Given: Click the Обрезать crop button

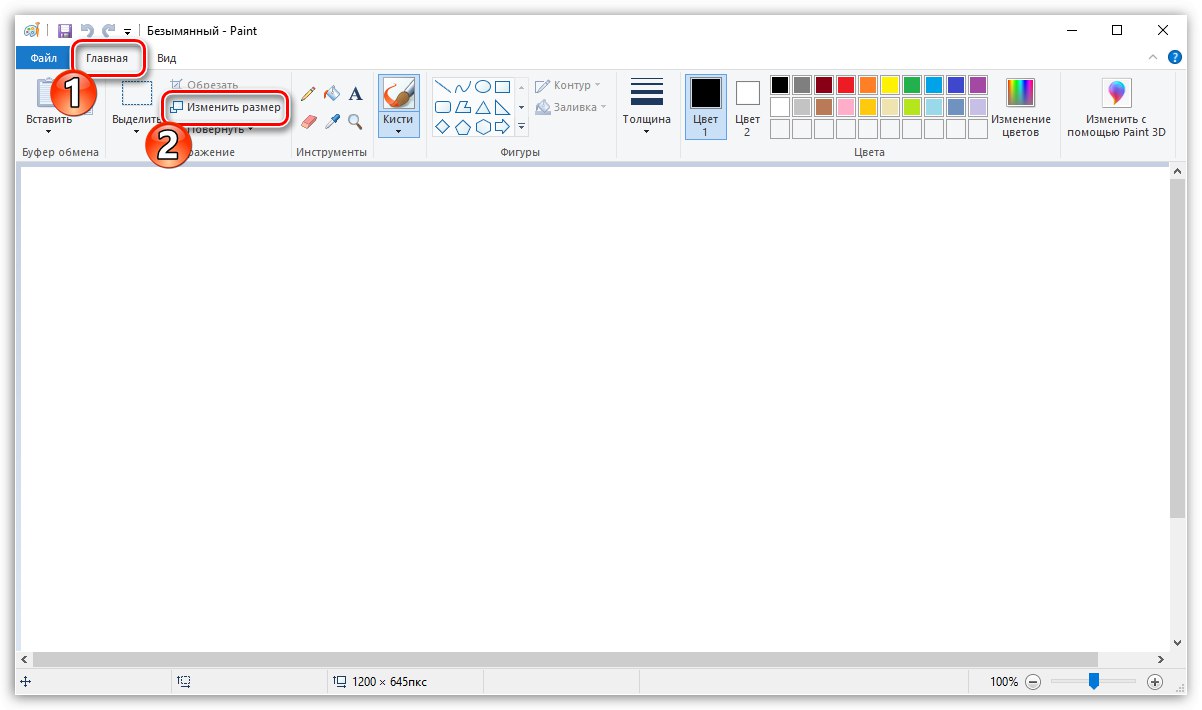Looking at the screenshot, I should 205,85.
